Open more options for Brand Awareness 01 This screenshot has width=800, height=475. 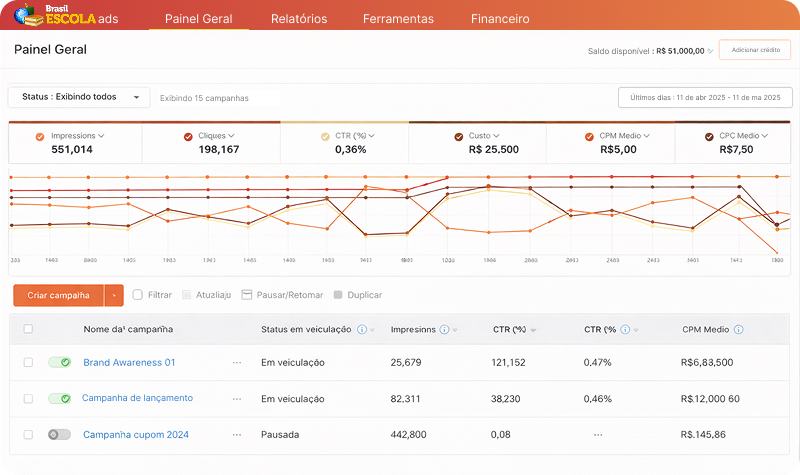[237, 363]
